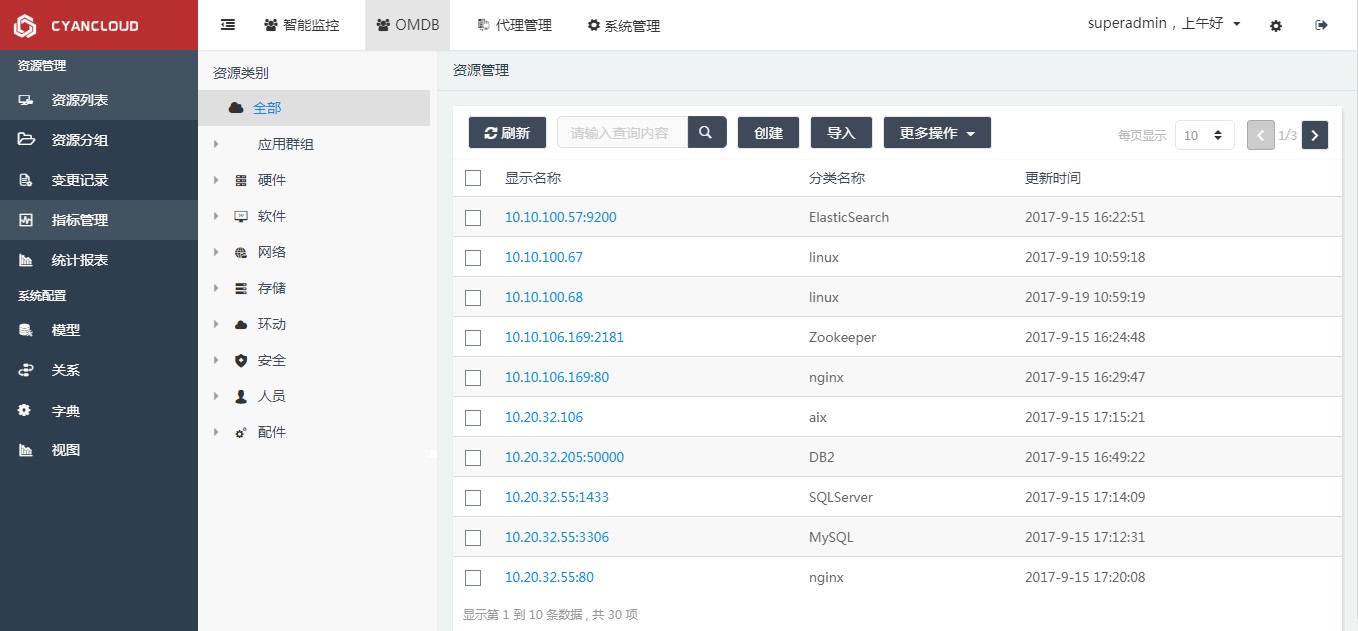The height and width of the screenshot is (631, 1358).
Task: Open 字典 gear icon in sidebar
Action: pos(26,410)
